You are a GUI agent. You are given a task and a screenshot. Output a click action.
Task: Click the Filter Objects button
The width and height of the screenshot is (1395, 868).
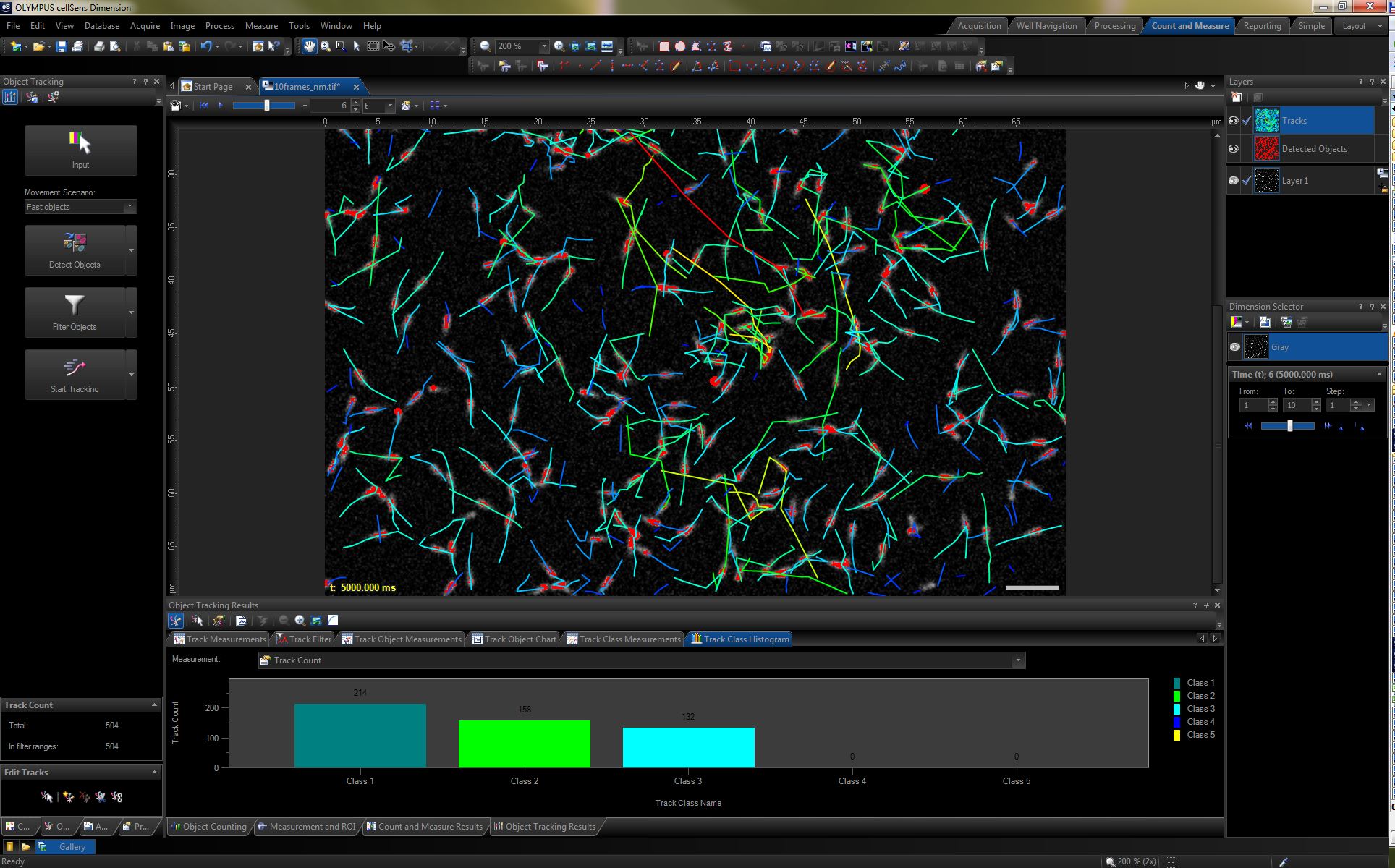(x=75, y=312)
